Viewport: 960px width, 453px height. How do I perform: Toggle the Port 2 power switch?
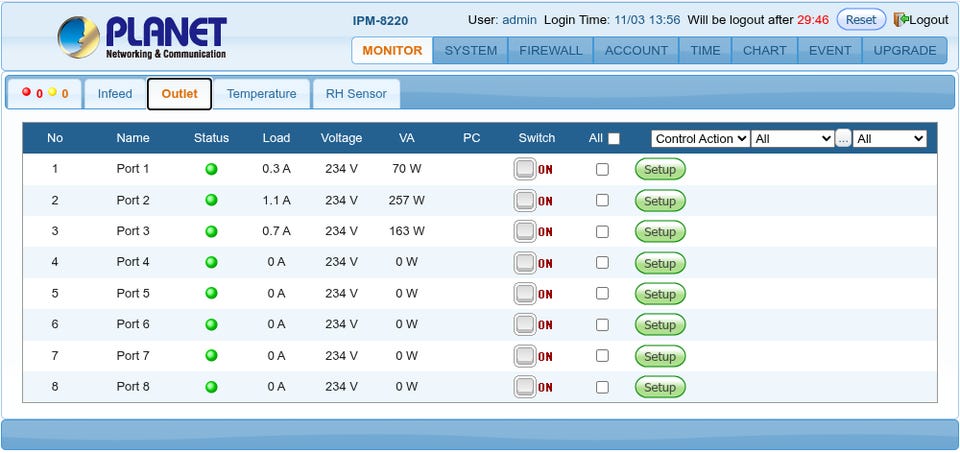(x=525, y=201)
